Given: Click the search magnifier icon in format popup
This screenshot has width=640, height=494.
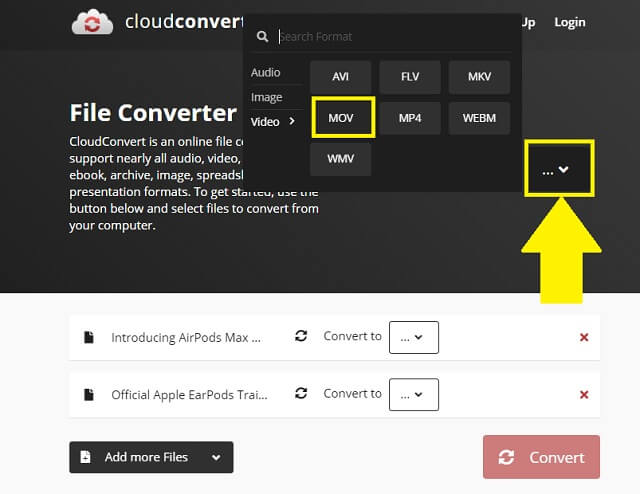Looking at the screenshot, I should click(262, 37).
